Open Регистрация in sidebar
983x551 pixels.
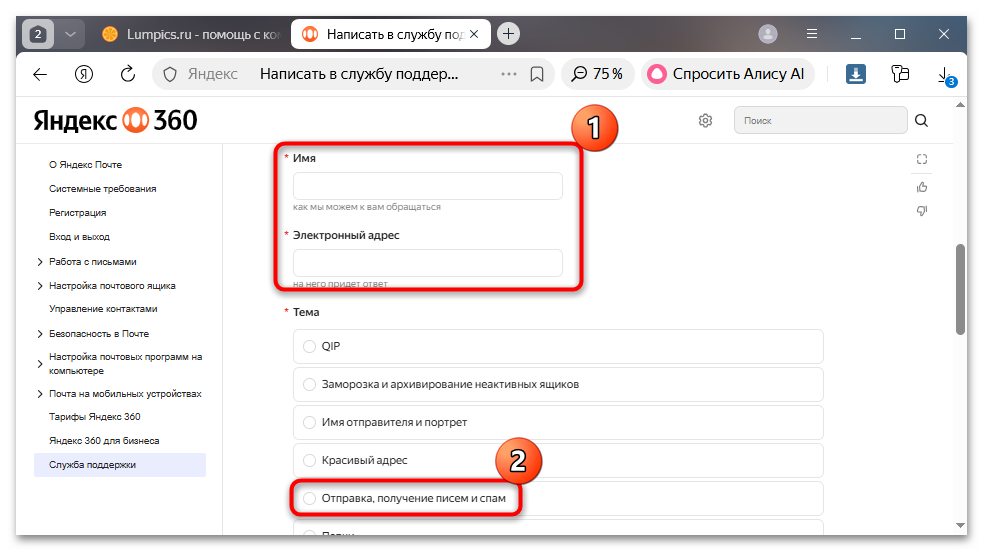click(x=78, y=213)
